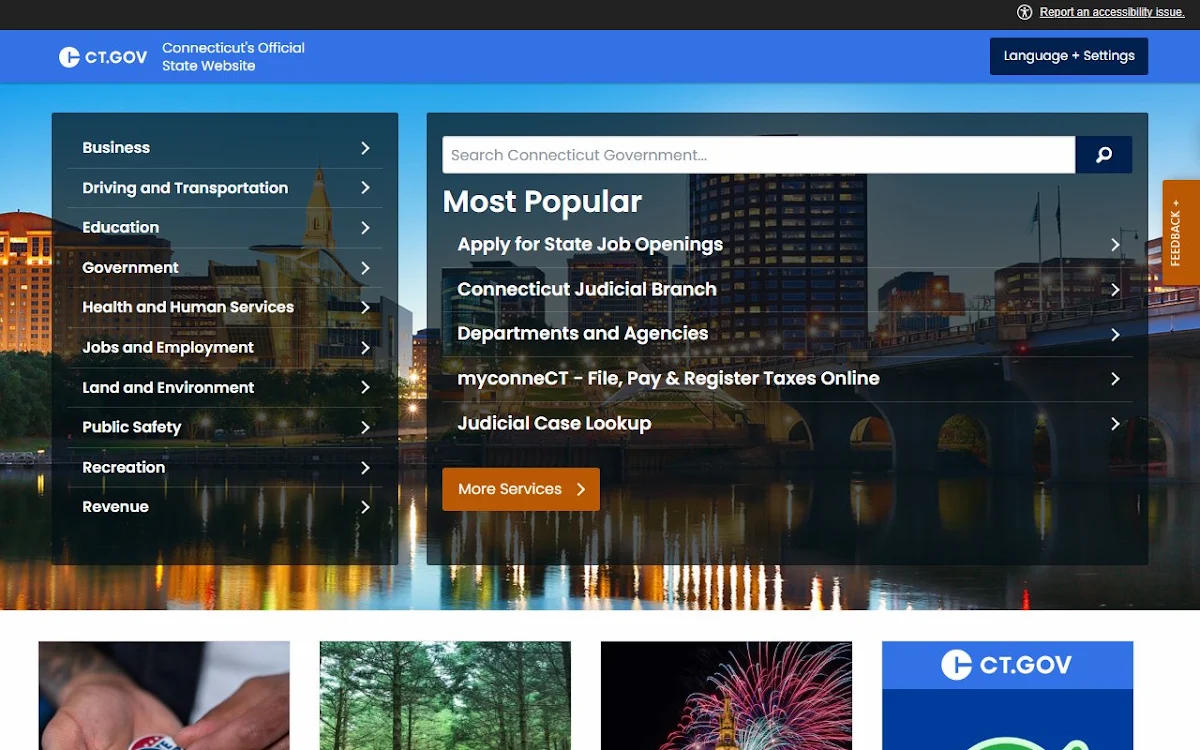Open the fireworks photo card
This screenshot has width=1200, height=750.
coord(726,696)
